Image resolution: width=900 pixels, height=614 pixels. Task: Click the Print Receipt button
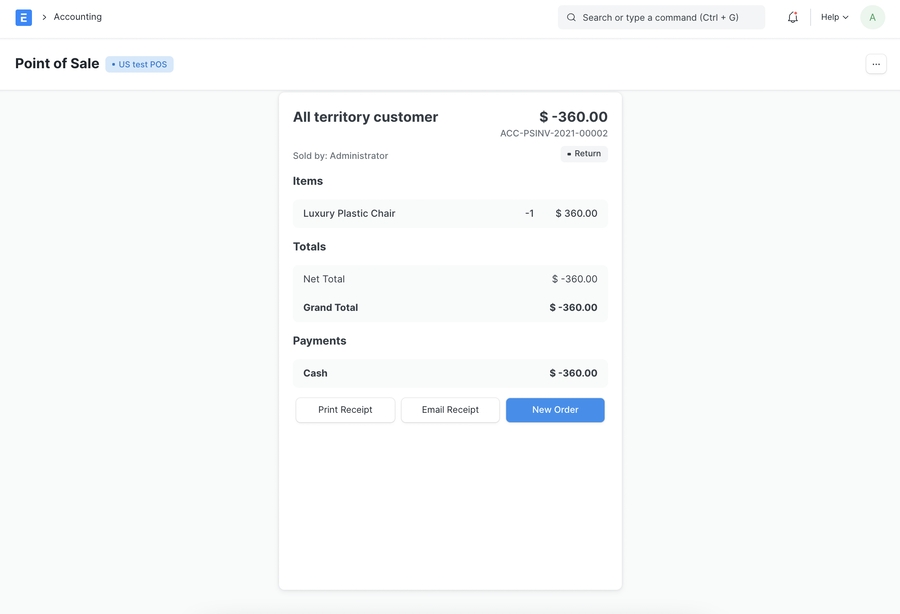[x=345, y=409]
